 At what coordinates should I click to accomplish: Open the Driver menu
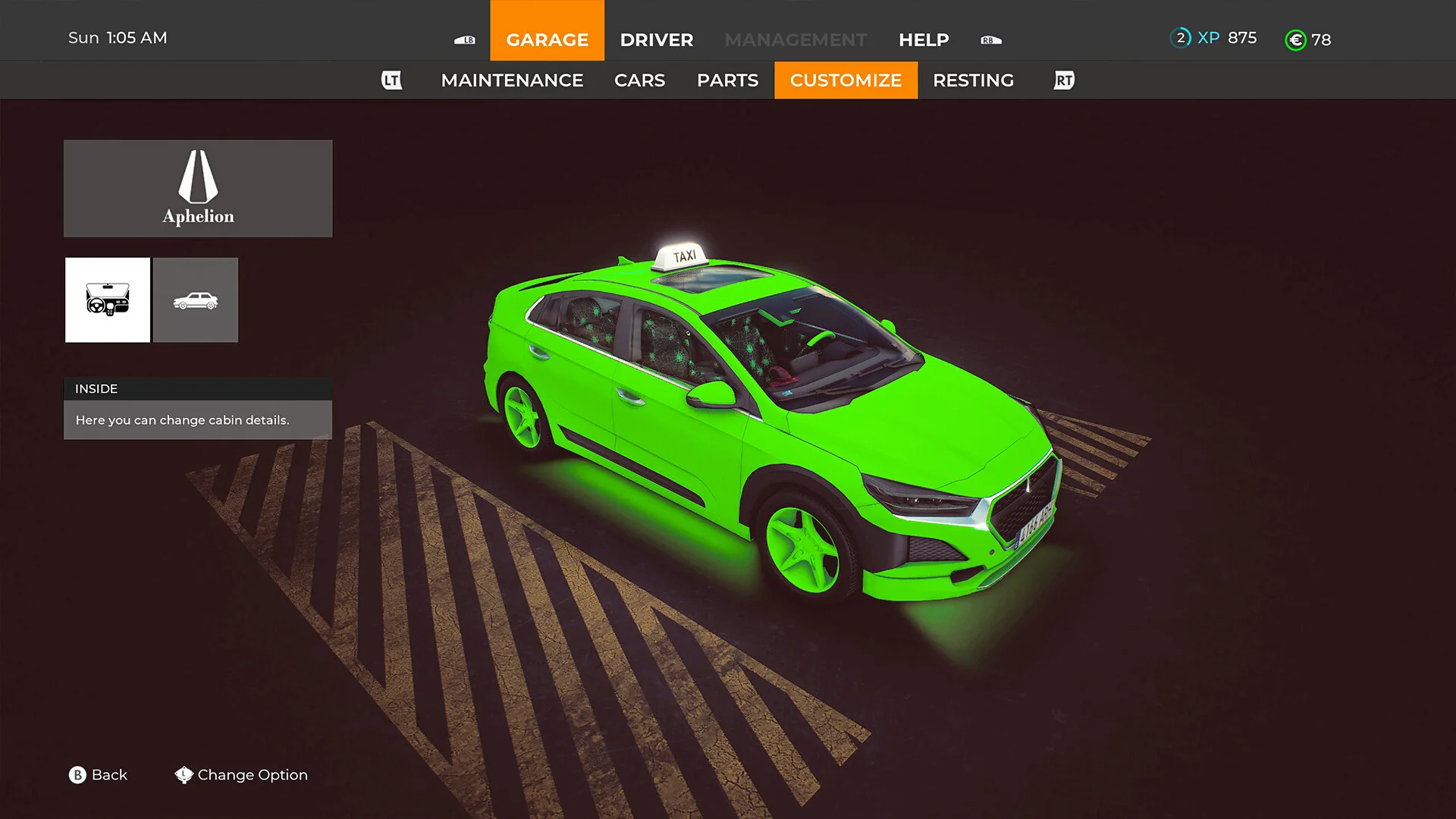tap(656, 39)
